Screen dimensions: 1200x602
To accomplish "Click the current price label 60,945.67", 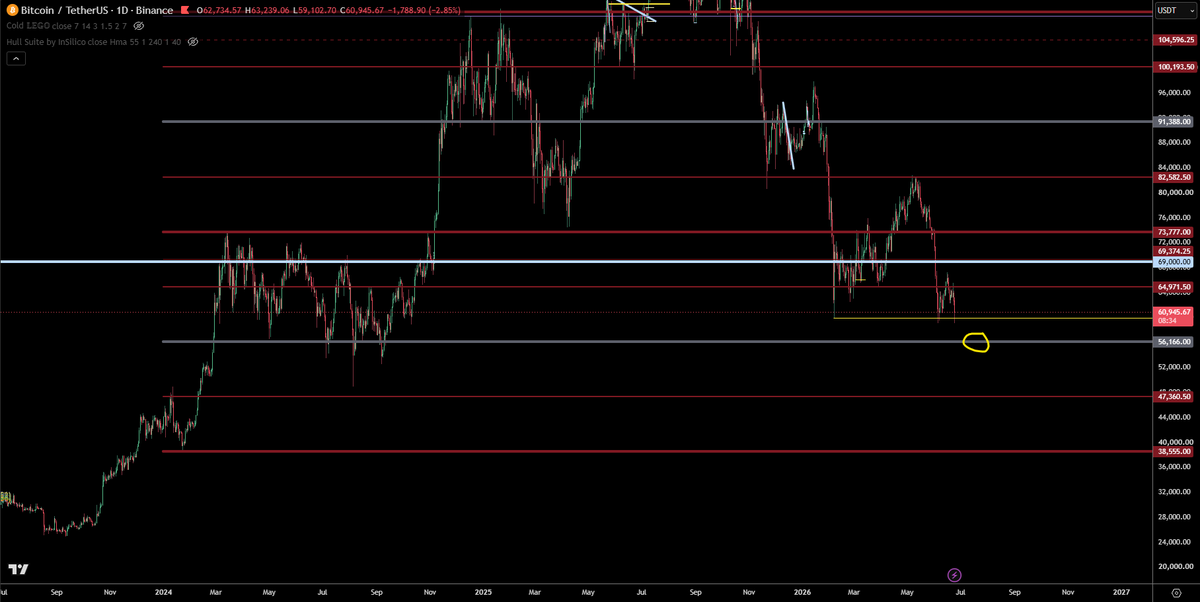I will pos(1174,312).
